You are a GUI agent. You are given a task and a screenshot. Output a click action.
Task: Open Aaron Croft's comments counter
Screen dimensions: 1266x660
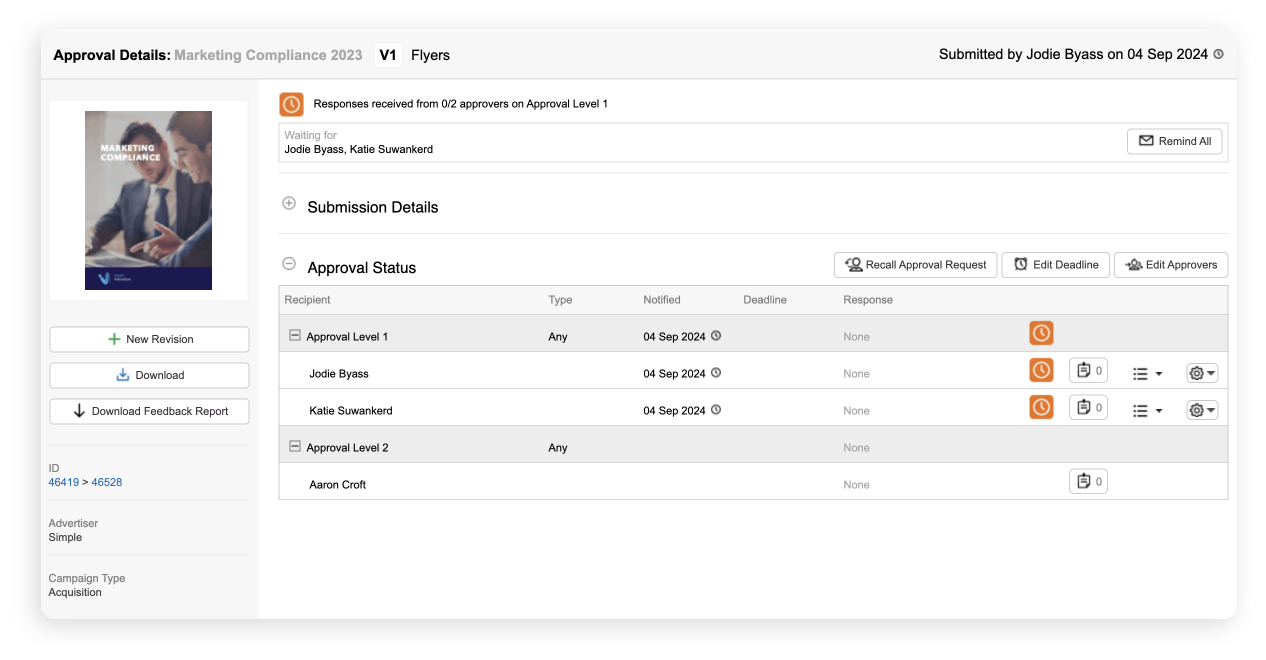tap(1088, 481)
